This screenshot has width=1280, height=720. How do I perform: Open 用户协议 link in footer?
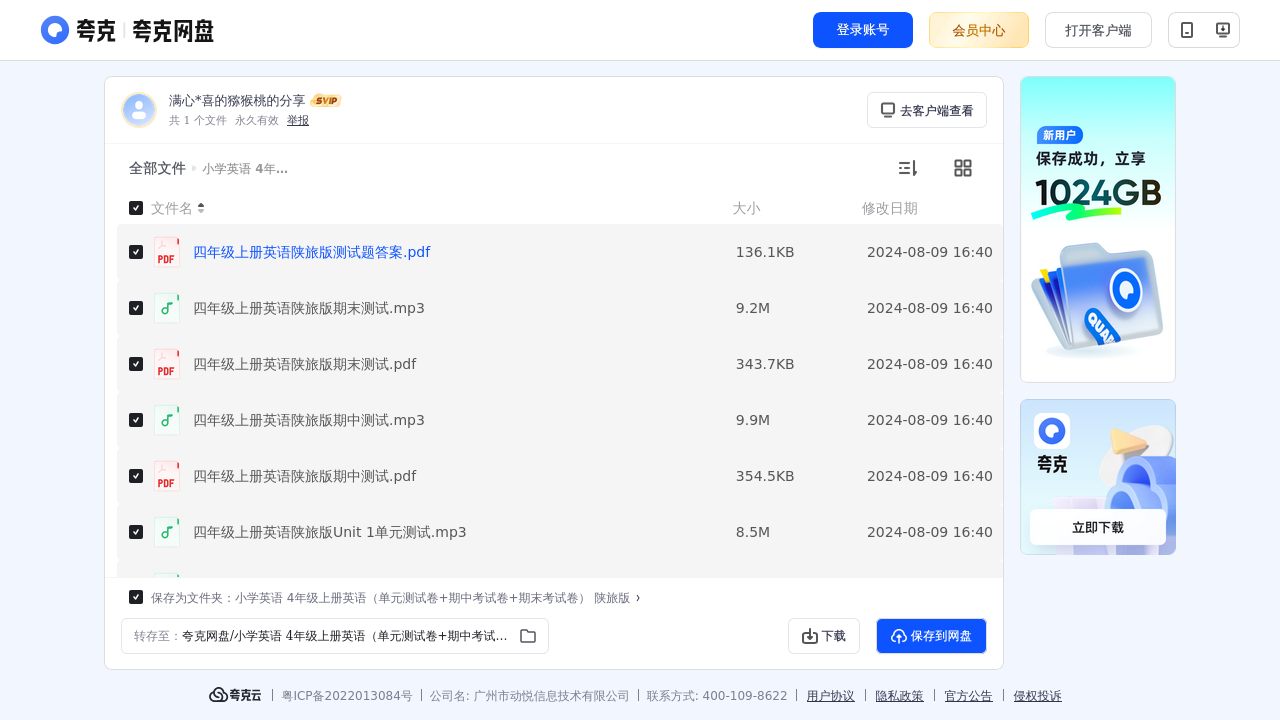(831, 696)
